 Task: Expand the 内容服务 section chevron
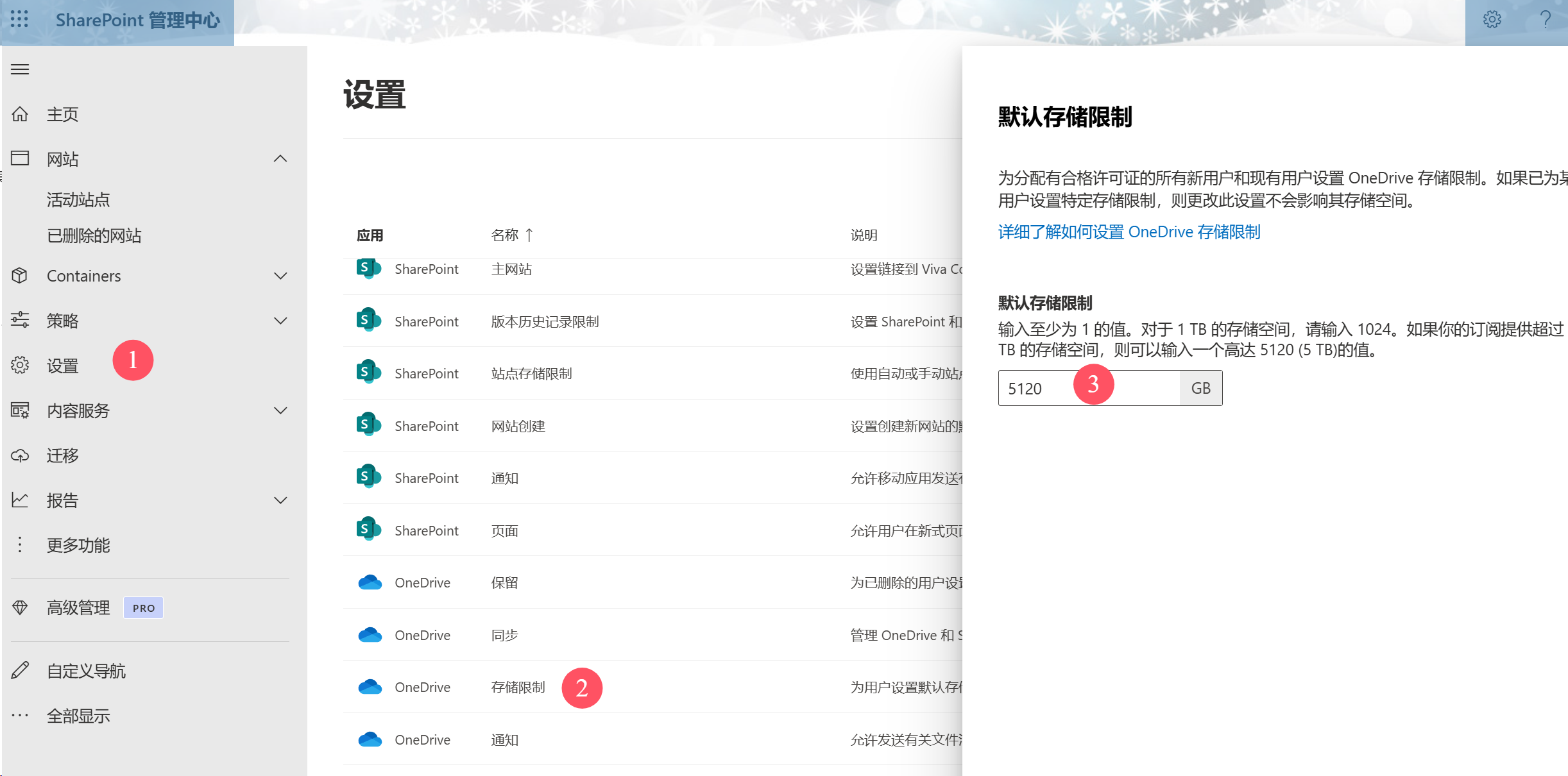click(280, 410)
